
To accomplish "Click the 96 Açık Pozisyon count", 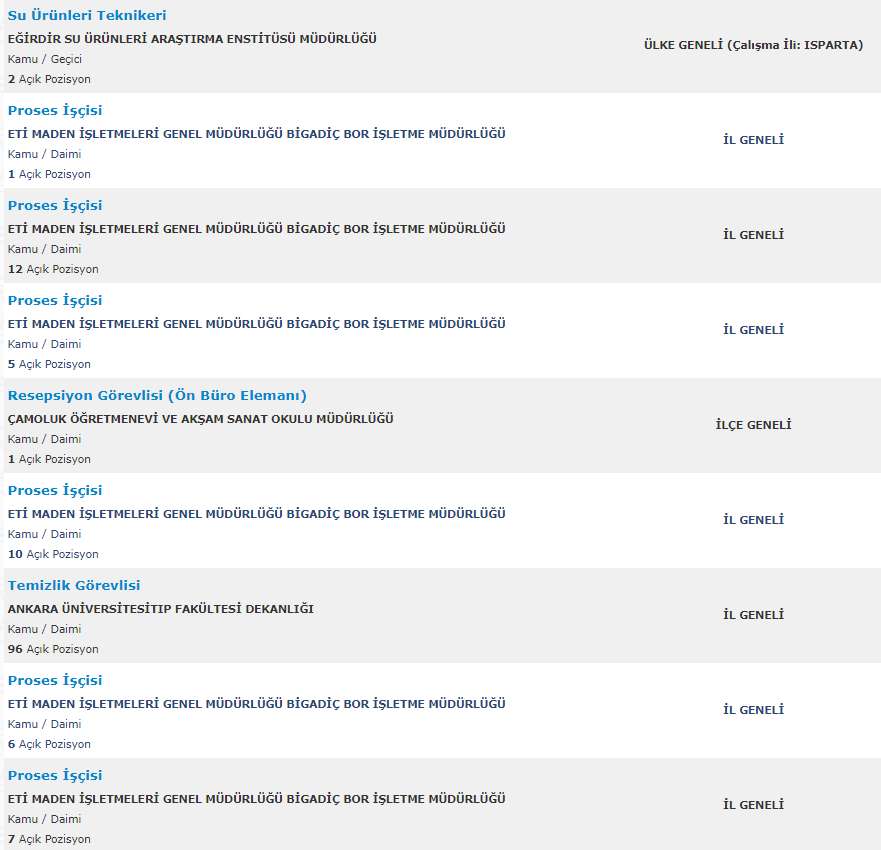I will 53,649.
